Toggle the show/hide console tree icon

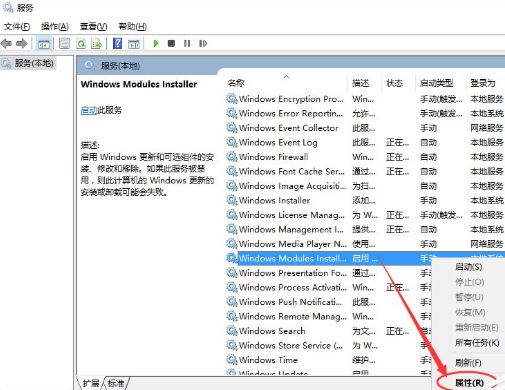pos(44,43)
